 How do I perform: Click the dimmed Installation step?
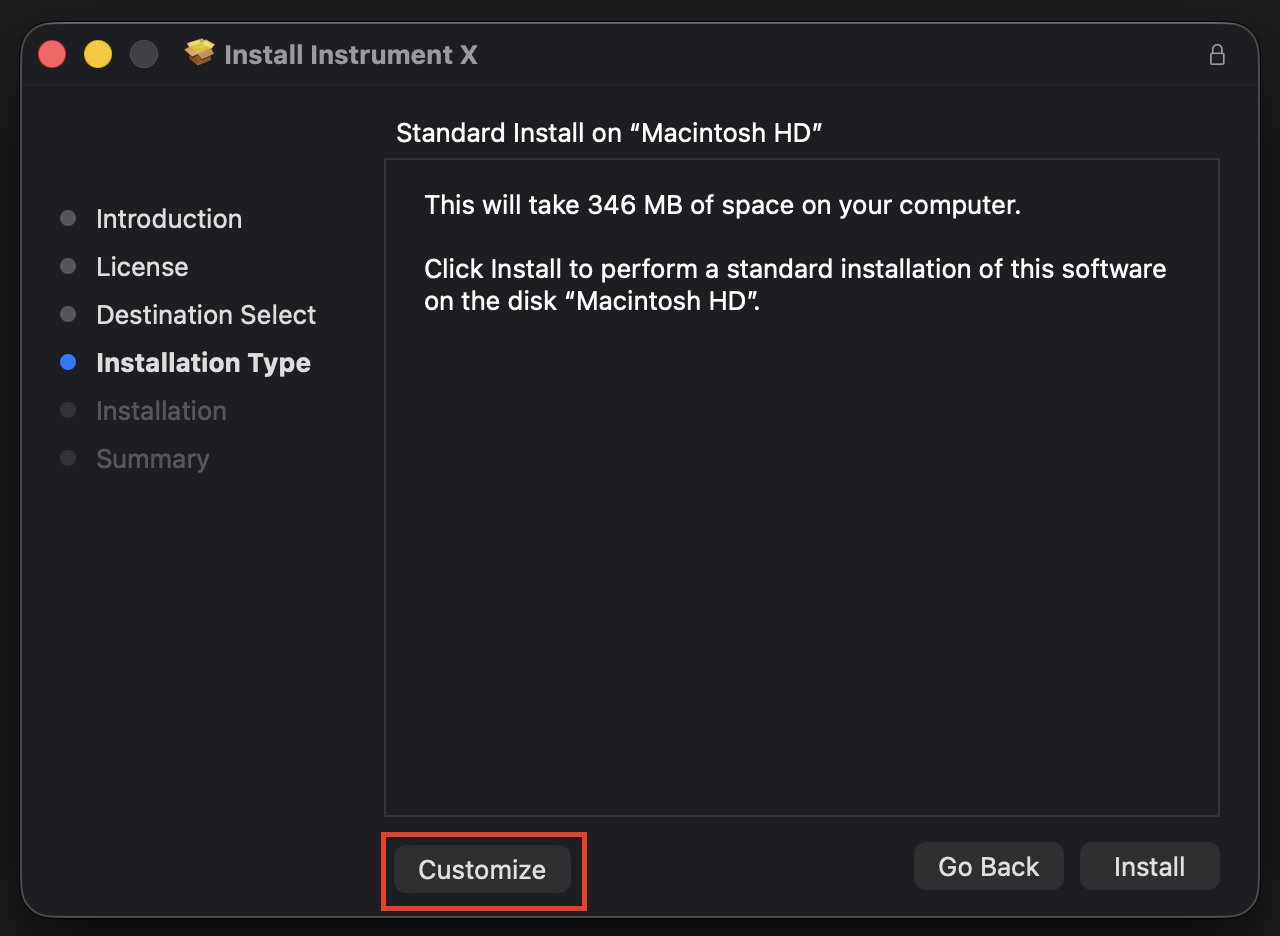[161, 411]
